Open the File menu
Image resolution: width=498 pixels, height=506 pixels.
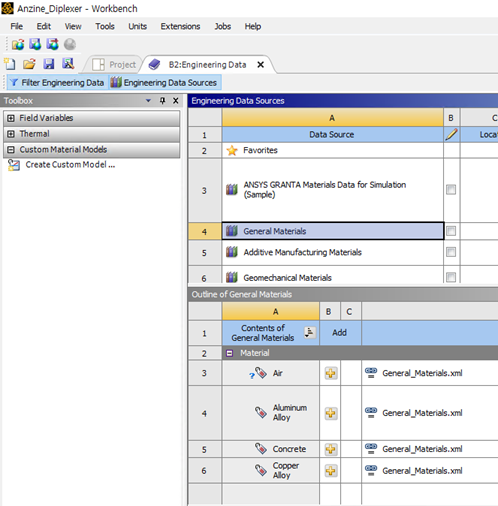[16, 26]
